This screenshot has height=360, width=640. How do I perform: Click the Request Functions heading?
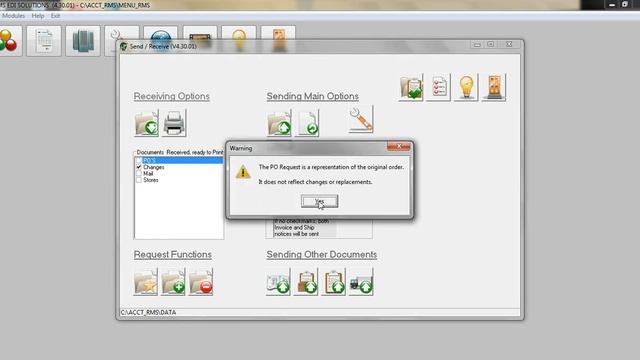pyautogui.click(x=173, y=255)
